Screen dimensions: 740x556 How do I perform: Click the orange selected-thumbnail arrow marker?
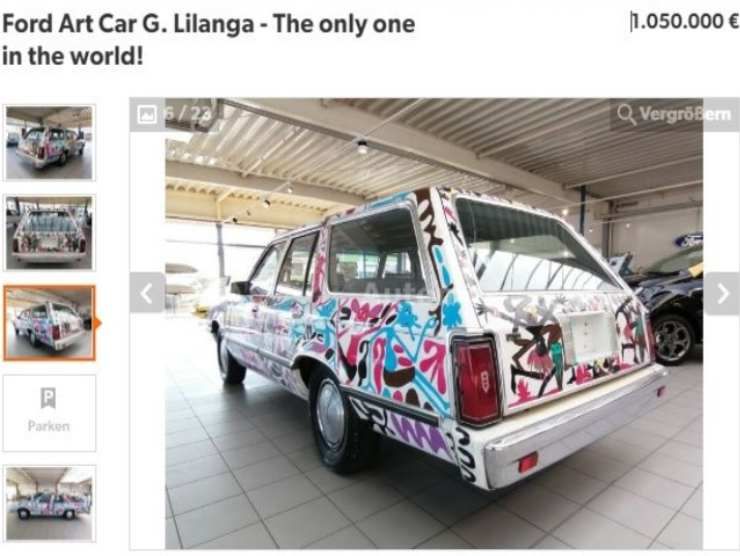[x=98, y=323]
